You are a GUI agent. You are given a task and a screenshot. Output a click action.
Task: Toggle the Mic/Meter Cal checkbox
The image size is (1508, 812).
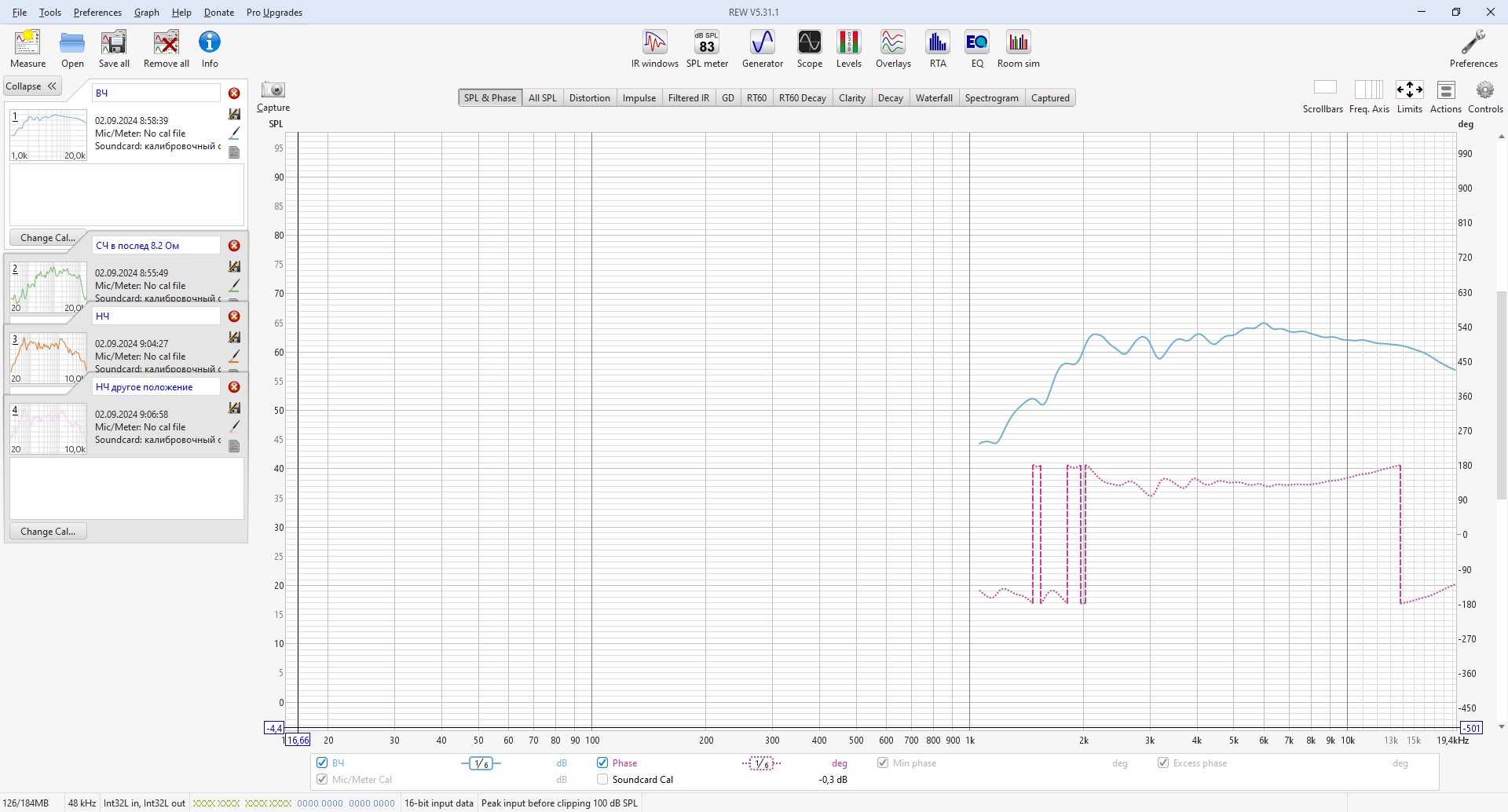tap(322, 779)
